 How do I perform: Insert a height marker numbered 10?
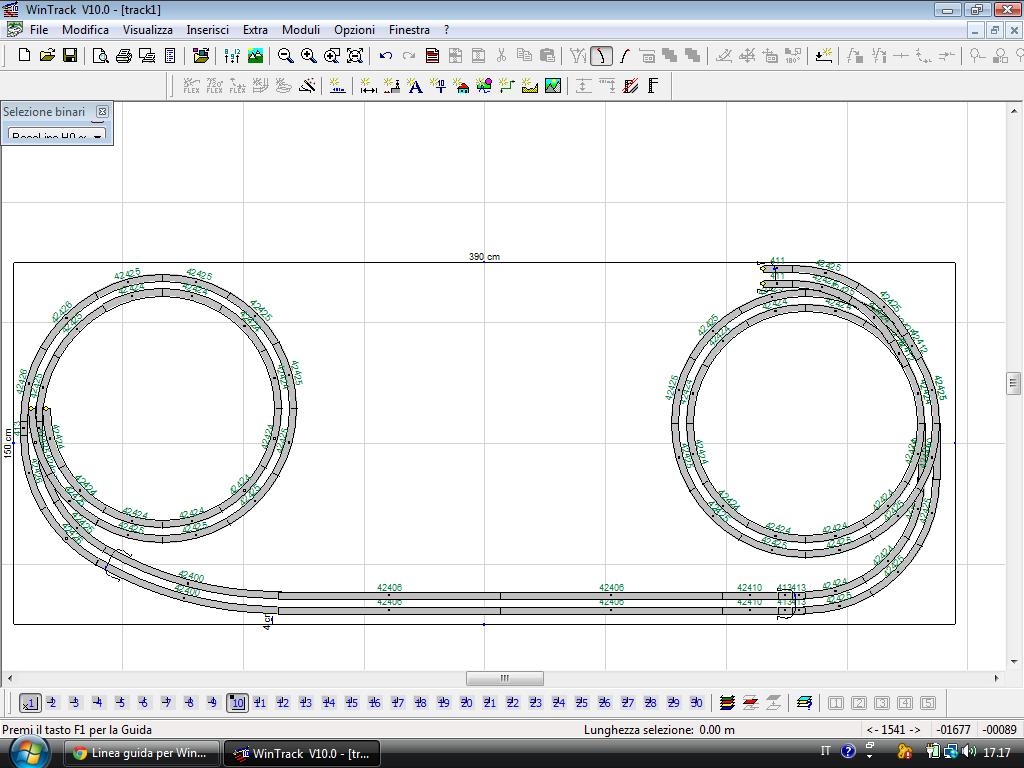[438, 86]
